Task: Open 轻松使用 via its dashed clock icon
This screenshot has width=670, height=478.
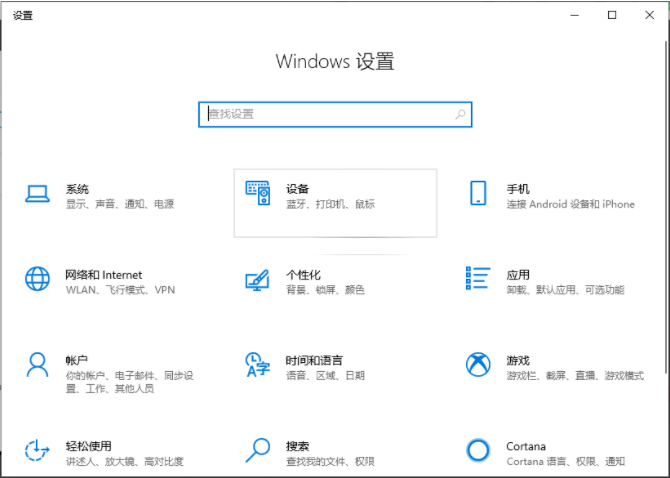Action: coord(37,450)
